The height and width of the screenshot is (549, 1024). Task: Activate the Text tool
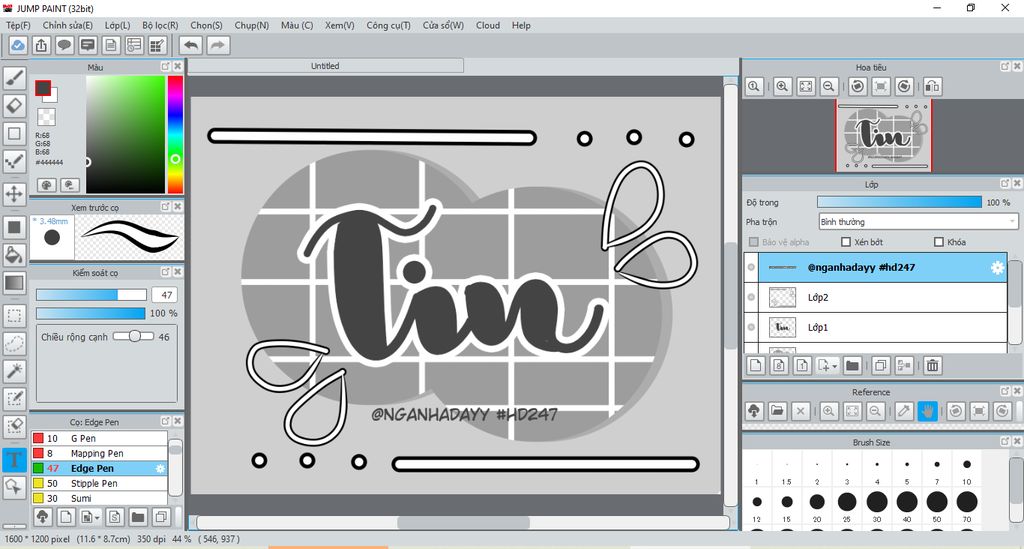click(x=14, y=460)
